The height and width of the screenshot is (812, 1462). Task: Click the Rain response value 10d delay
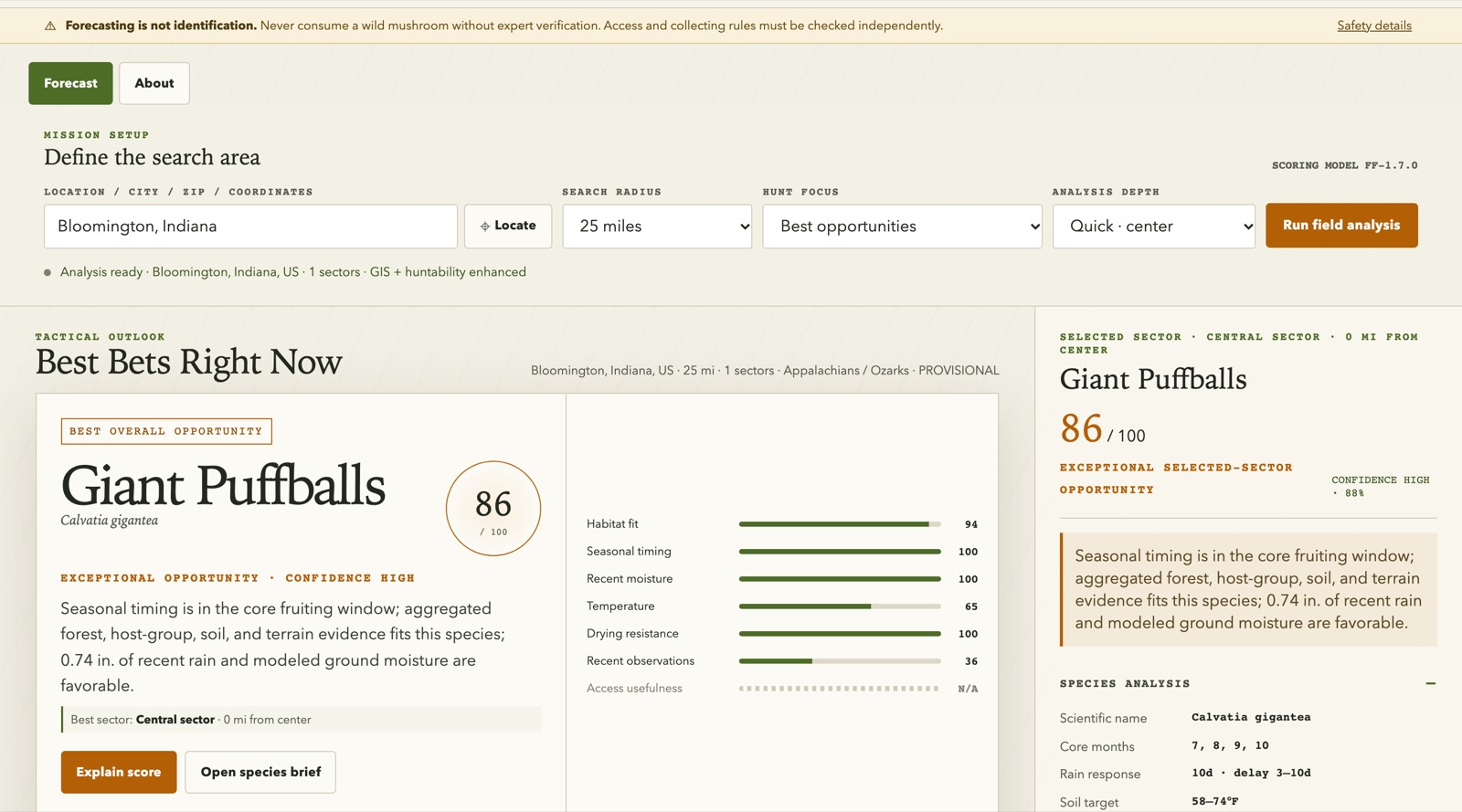pos(1251,773)
